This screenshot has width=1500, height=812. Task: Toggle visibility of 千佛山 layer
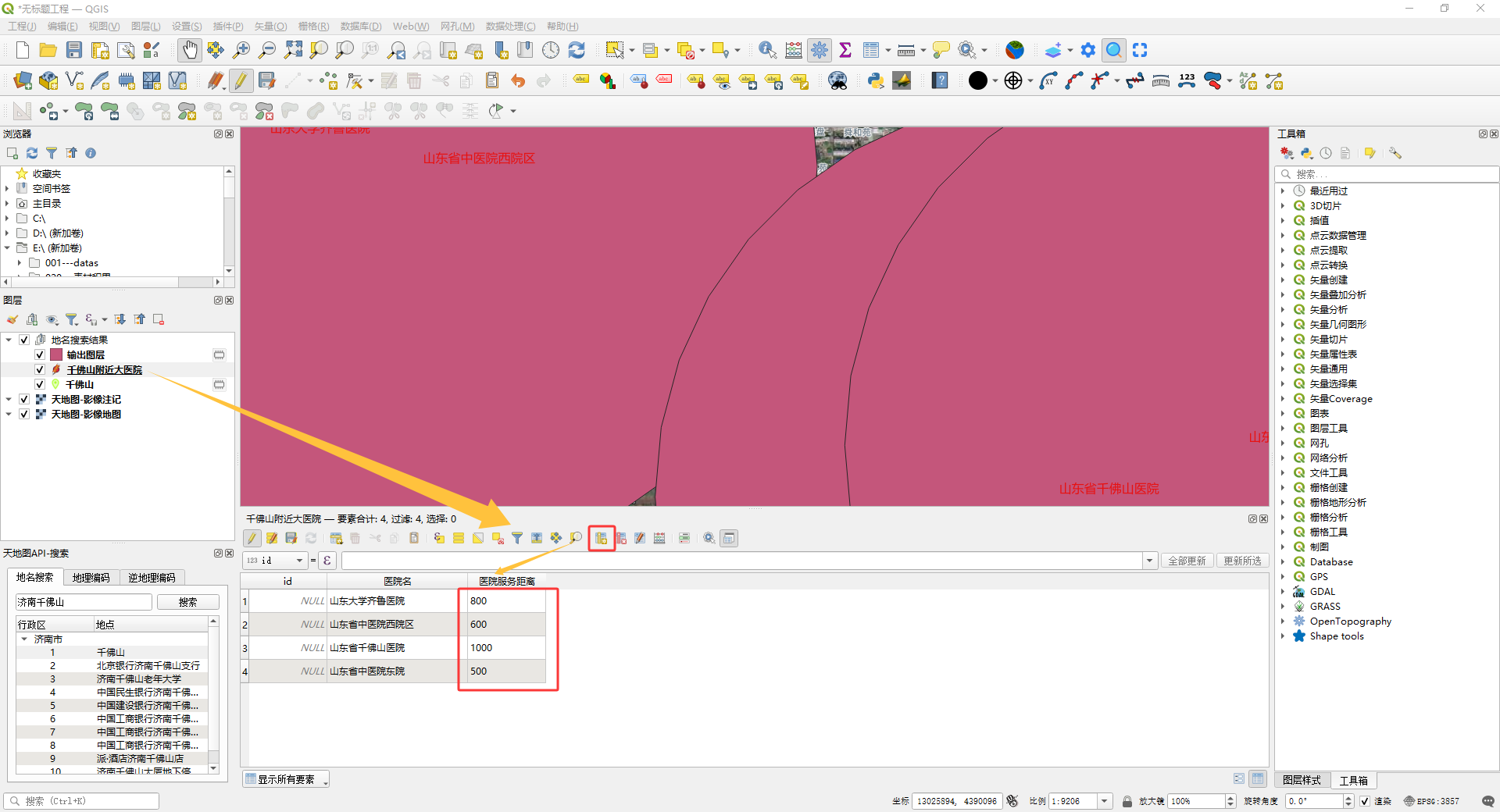pos(40,384)
